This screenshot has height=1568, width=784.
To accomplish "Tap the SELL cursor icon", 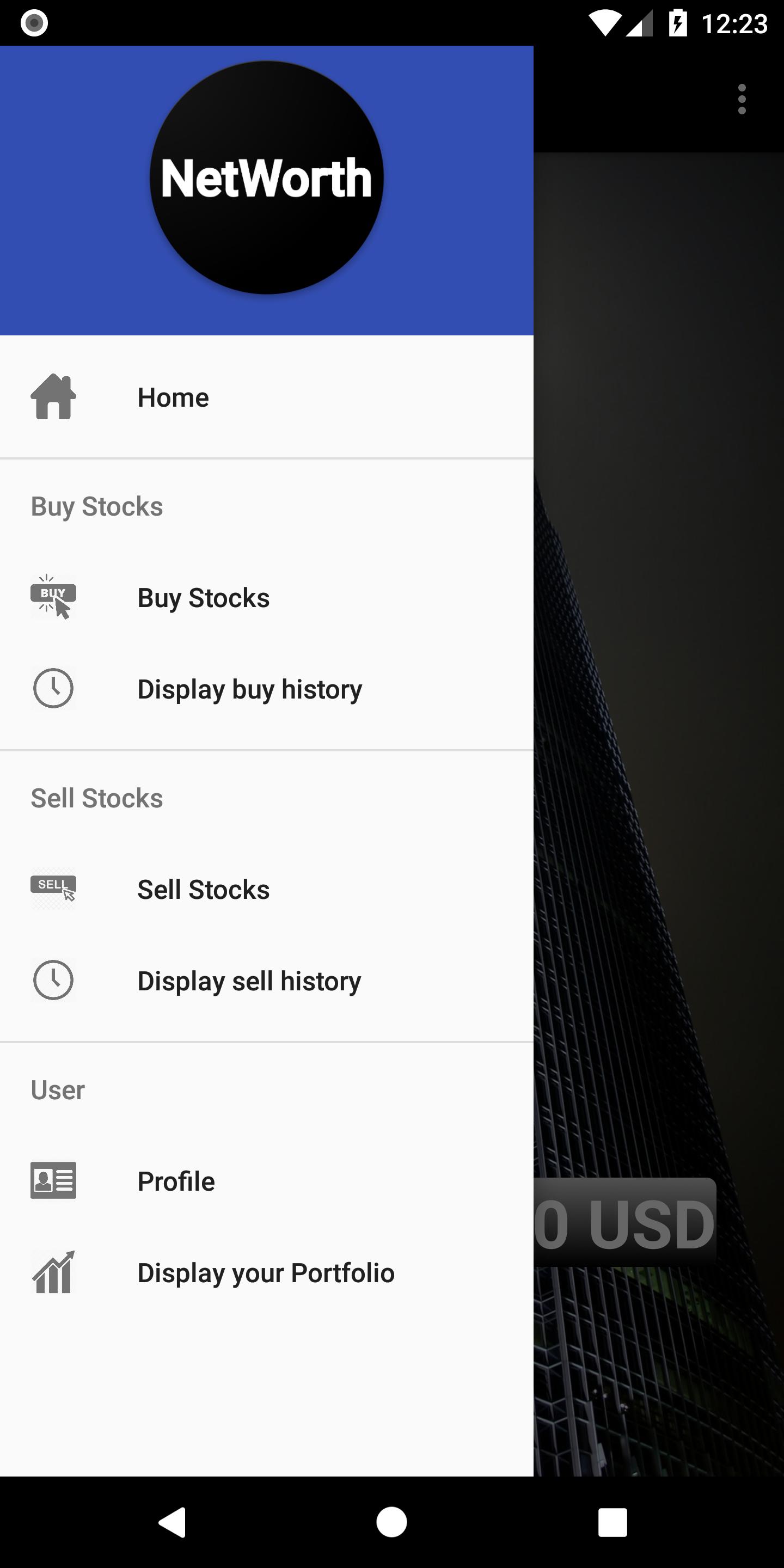I will (x=53, y=889).
